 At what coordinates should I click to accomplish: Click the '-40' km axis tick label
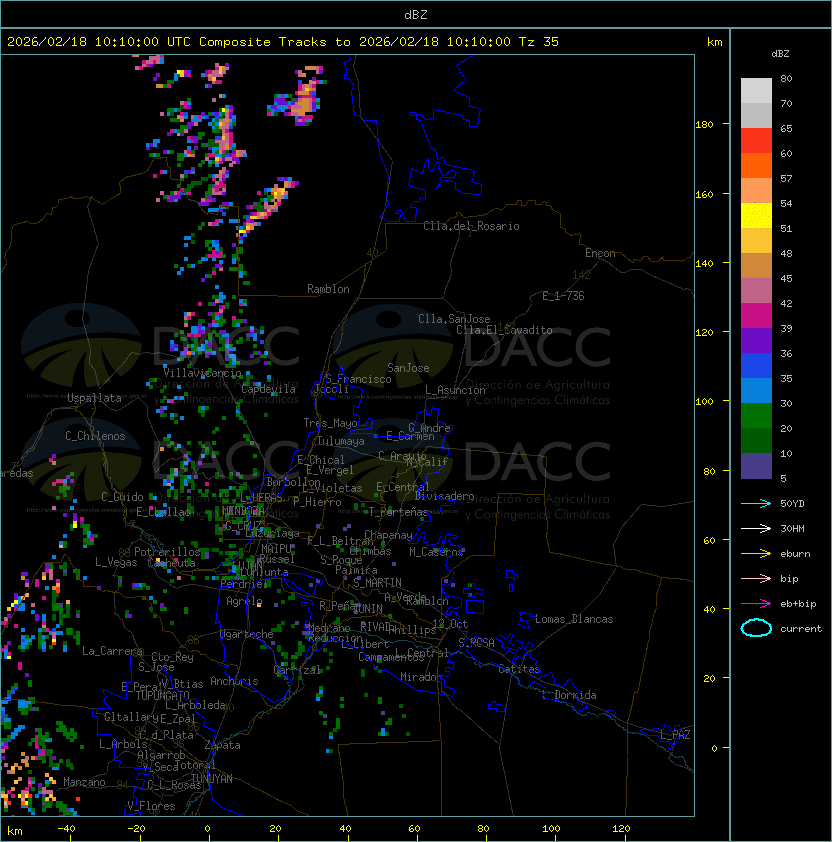pyautogui.click(x=66, y=829)
